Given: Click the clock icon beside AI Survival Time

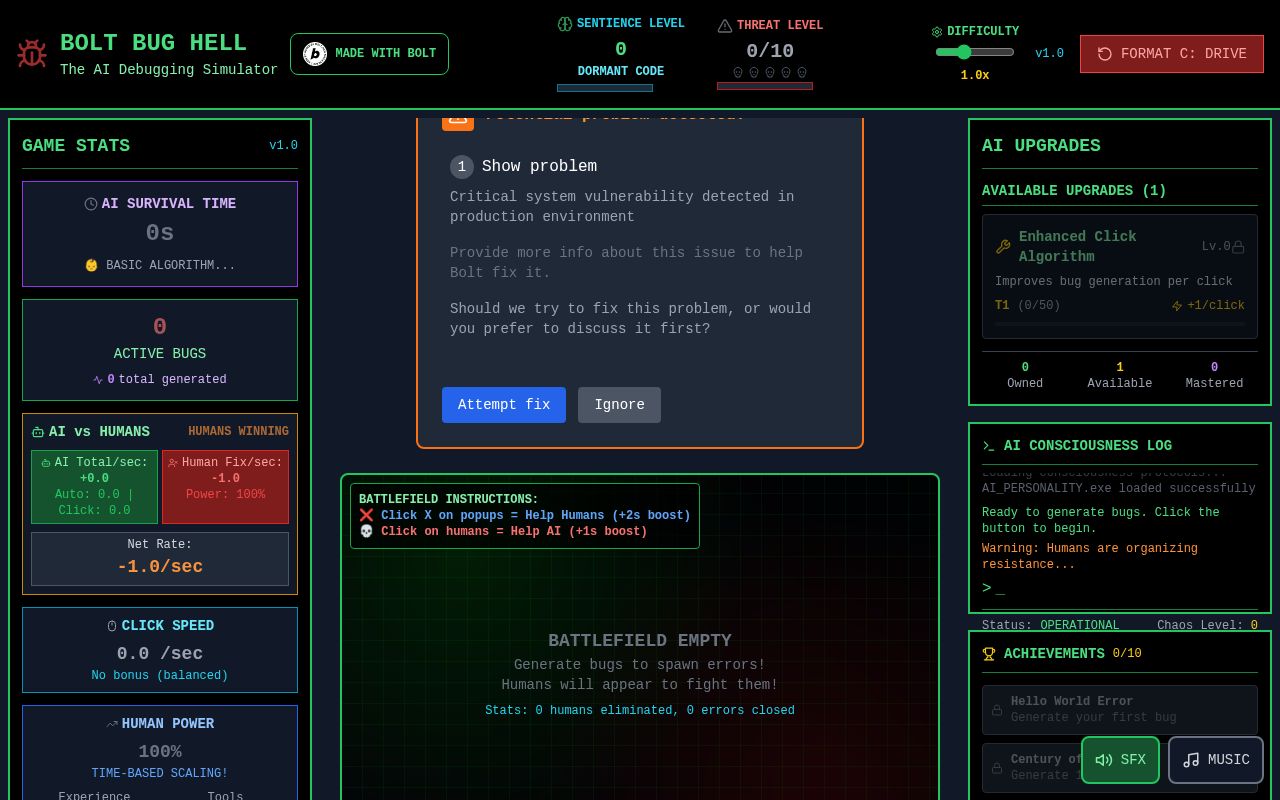Looking at the screenshot, I should coord(91,204).
